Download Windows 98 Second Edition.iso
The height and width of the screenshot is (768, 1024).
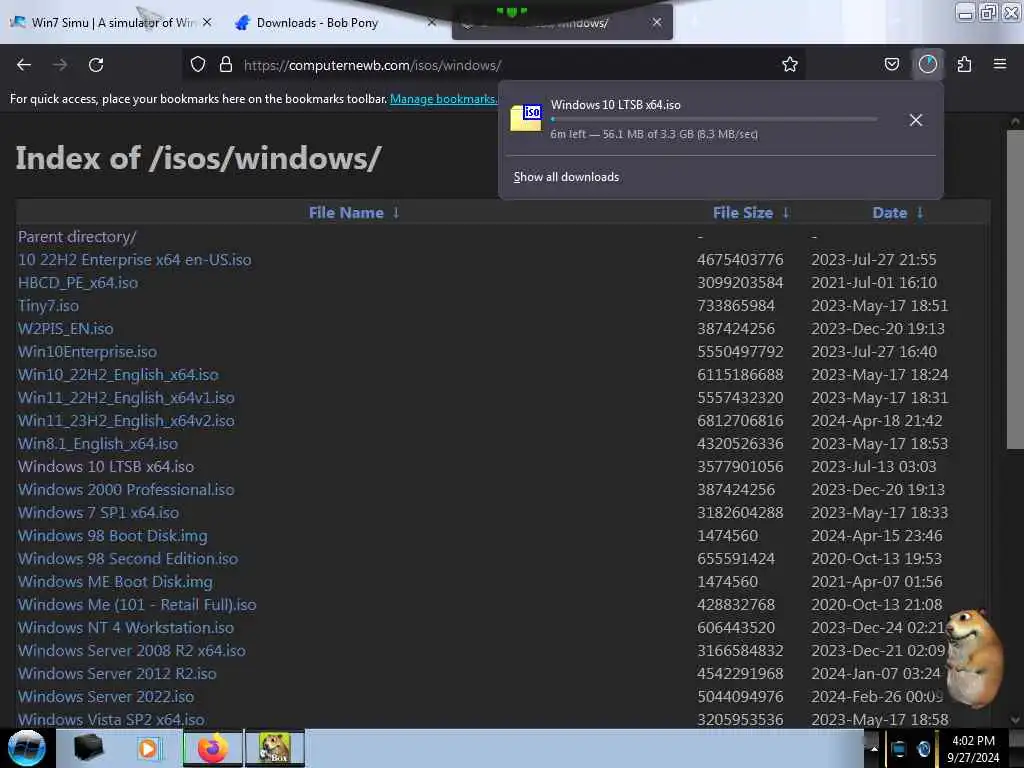tap(128, 558)
